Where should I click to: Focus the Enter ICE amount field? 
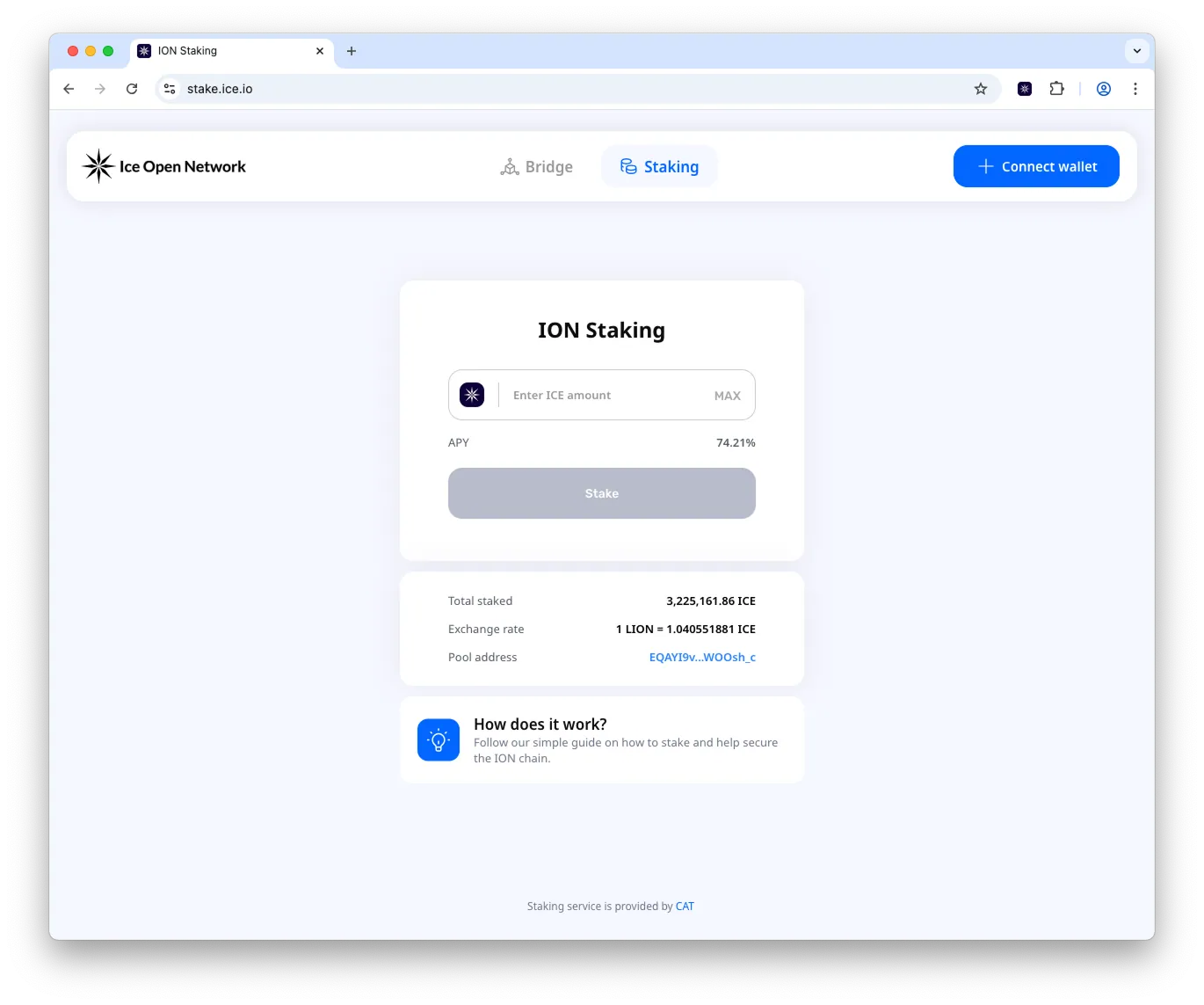(x=602, y=396)
